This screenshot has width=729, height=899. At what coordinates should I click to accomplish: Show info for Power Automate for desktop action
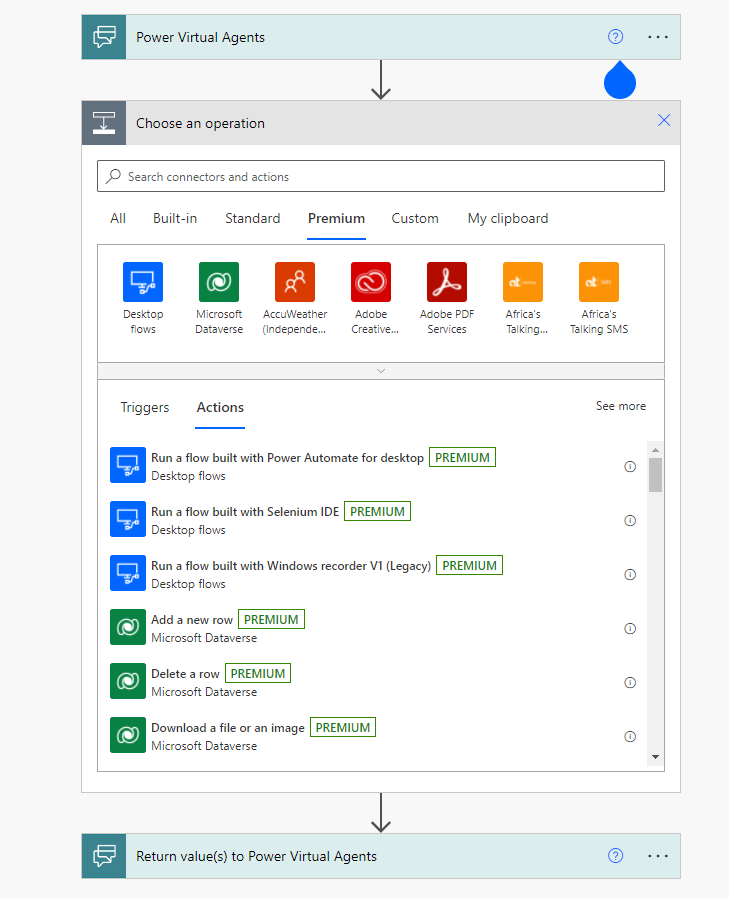[x=630, y=467]
